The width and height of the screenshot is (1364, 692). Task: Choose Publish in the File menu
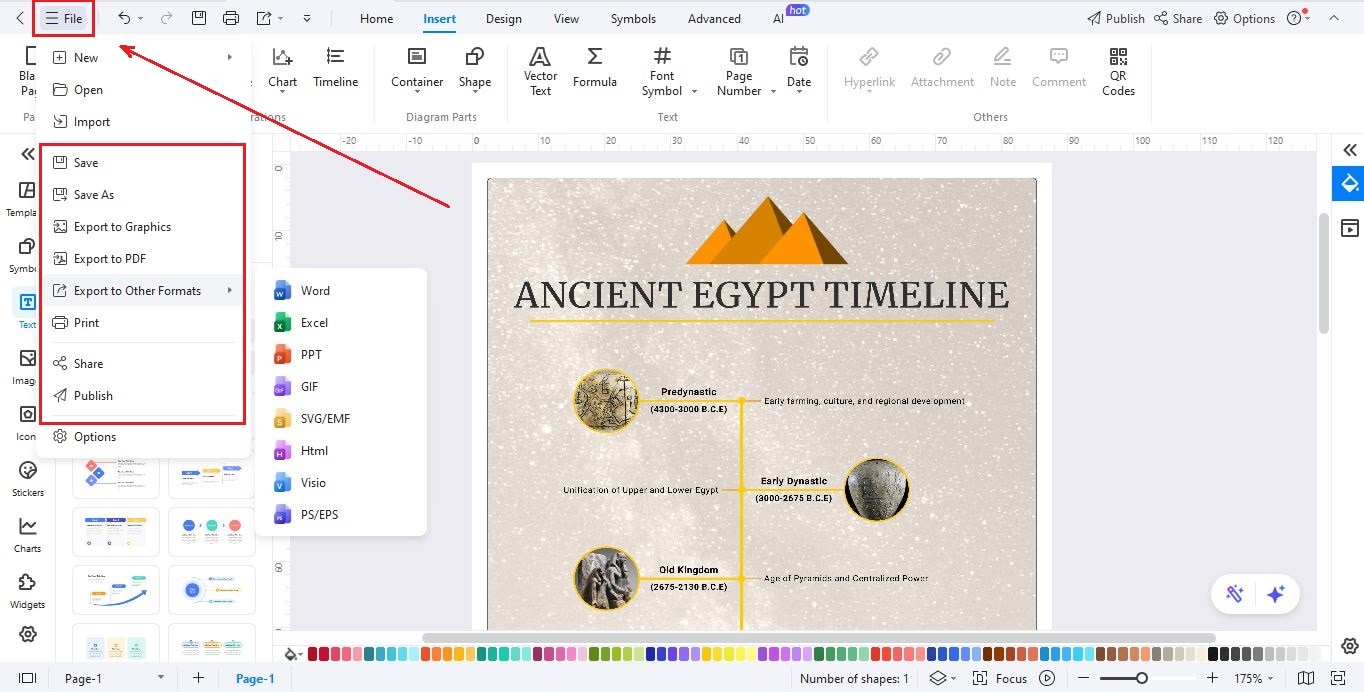(142, 395)
